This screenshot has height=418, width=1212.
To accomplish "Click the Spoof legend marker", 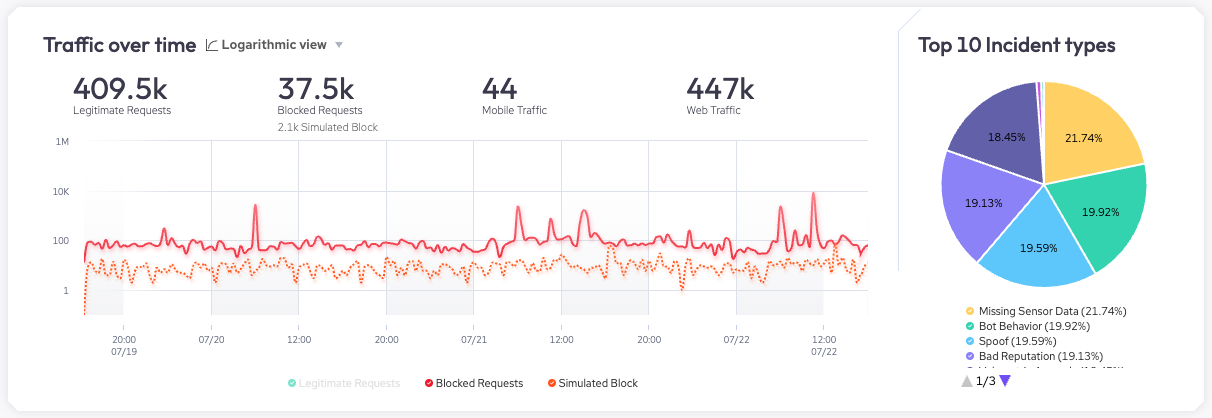I will tap(969, 340).
